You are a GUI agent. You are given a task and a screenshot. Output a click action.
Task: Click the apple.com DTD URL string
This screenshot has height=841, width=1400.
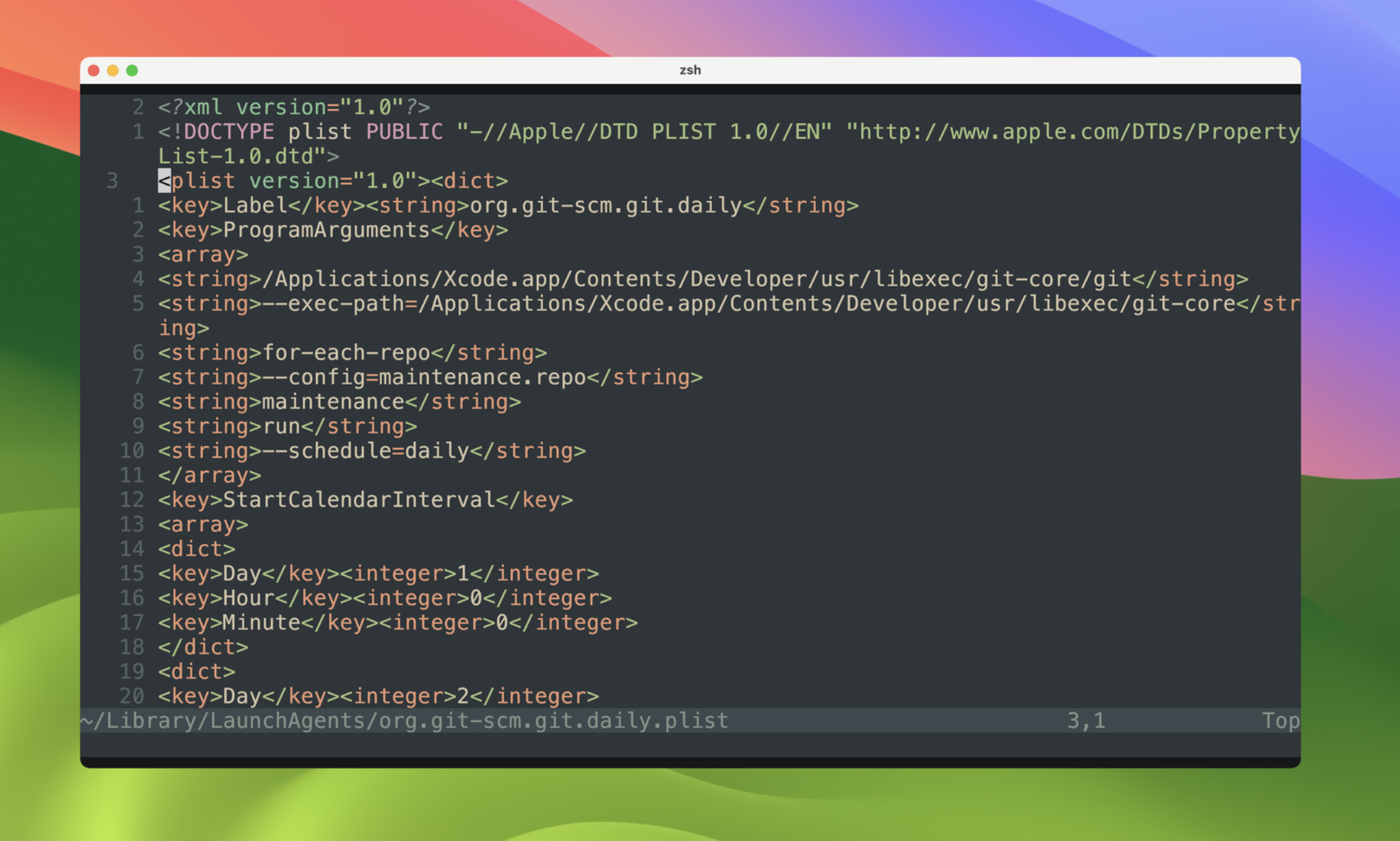pos(1074,132)
